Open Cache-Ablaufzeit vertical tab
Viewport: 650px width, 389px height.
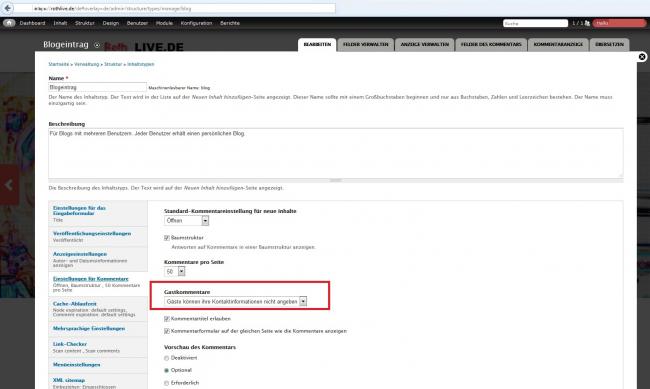pyautogui.click(x=98, y=309)
